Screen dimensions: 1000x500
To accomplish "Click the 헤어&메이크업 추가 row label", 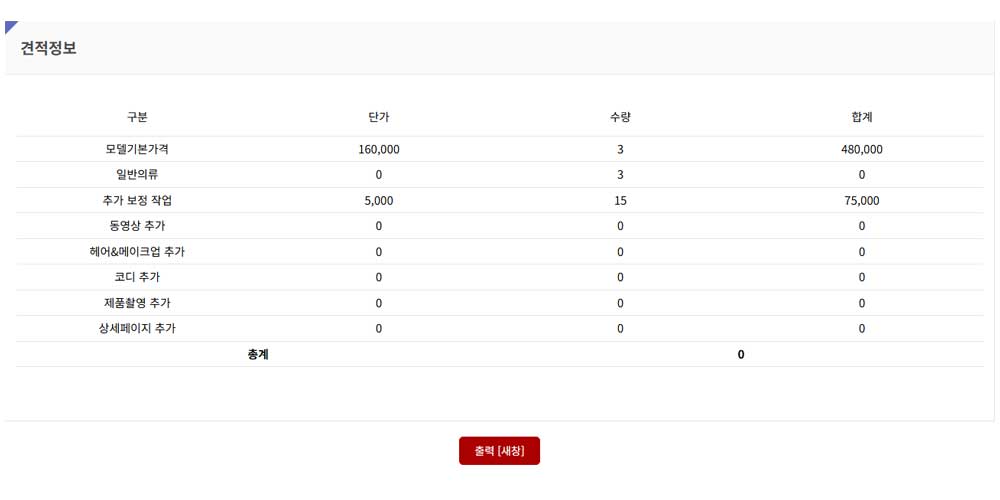I will (x=137, y=252).
